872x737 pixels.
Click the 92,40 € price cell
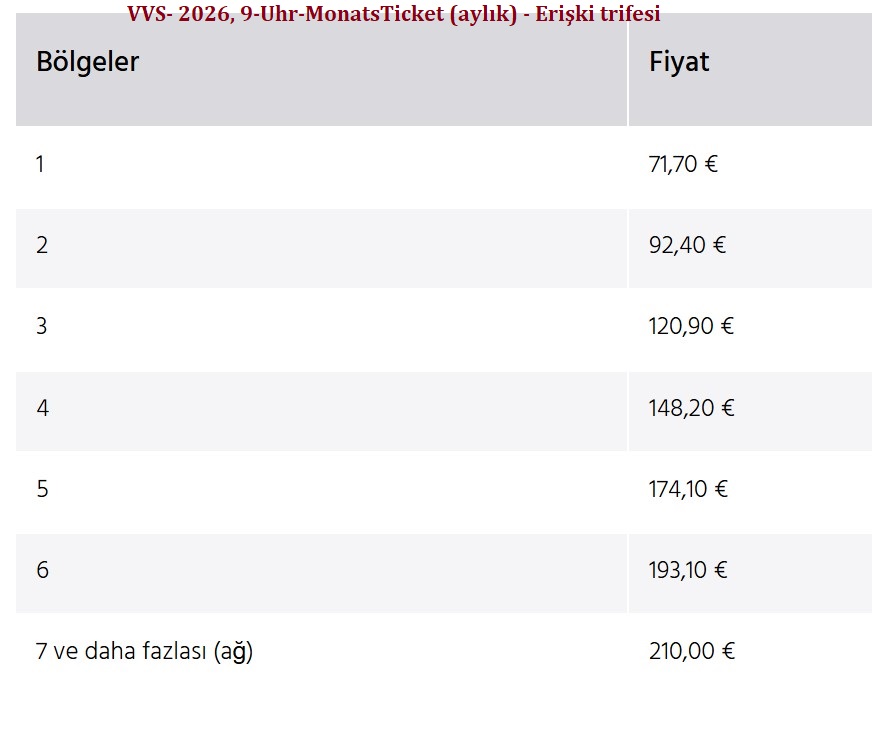[x=687, y=245]
